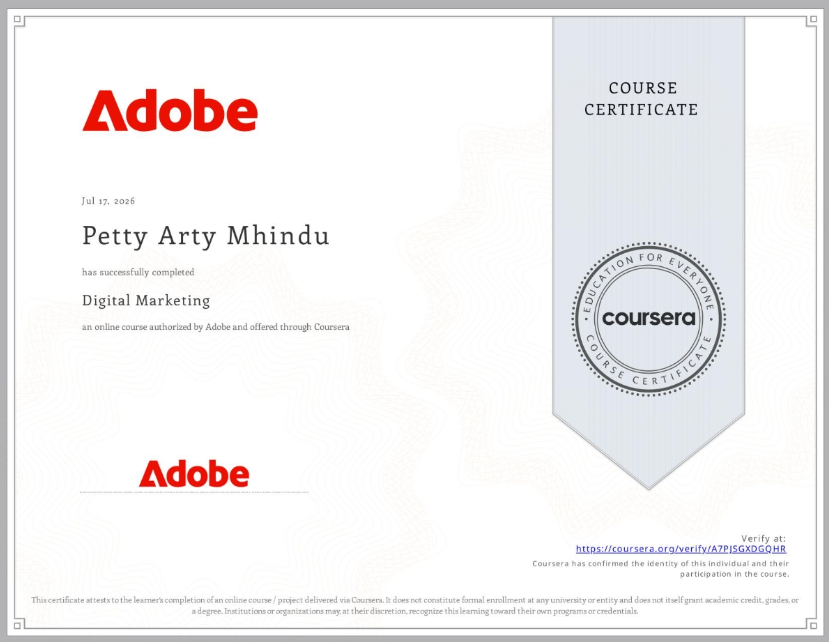Click the COURSE CERTIFICATE ribbon heading
The width and height of the screenshot is (829, 642).
coord(641,98)
